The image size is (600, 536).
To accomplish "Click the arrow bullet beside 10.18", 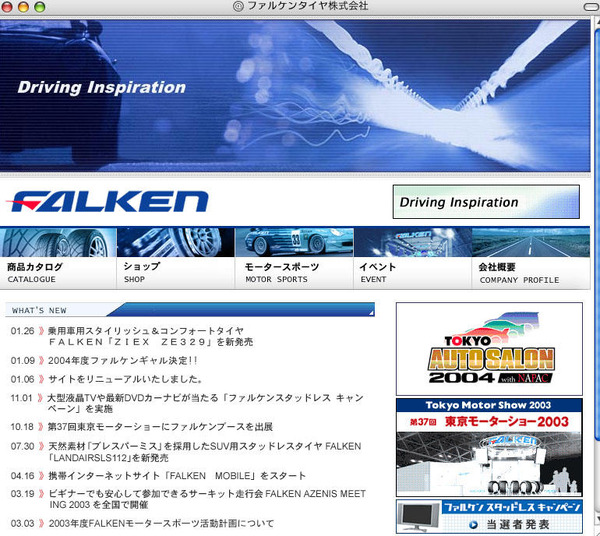I will [x=41, y=427].
